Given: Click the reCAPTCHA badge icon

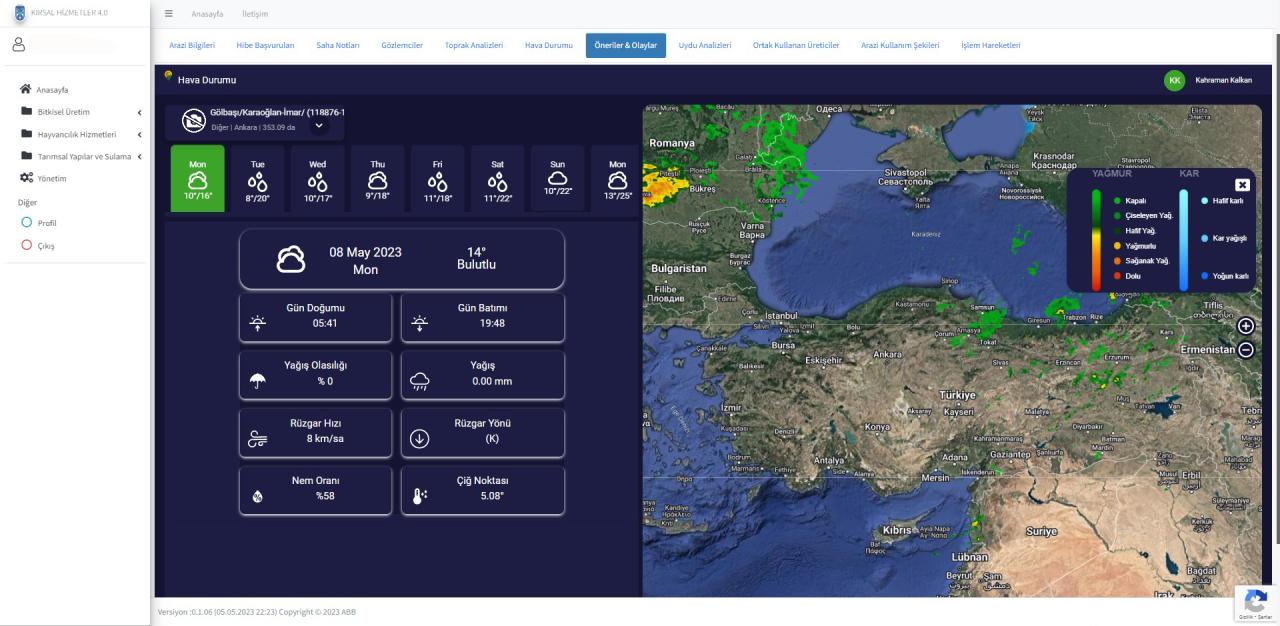Looking at the screenshot, I should [x=1254, y=601].
